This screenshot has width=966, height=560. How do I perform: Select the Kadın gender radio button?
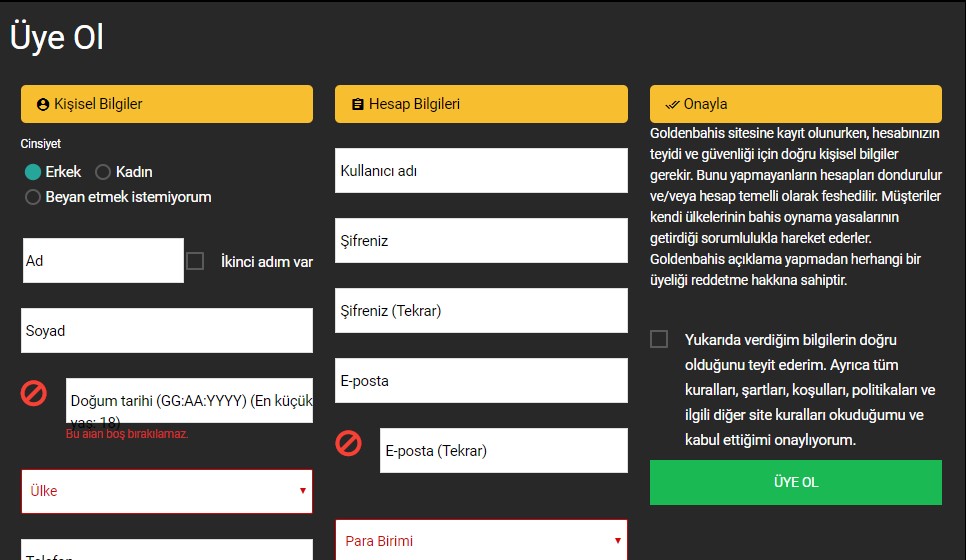tap(103, 172)
